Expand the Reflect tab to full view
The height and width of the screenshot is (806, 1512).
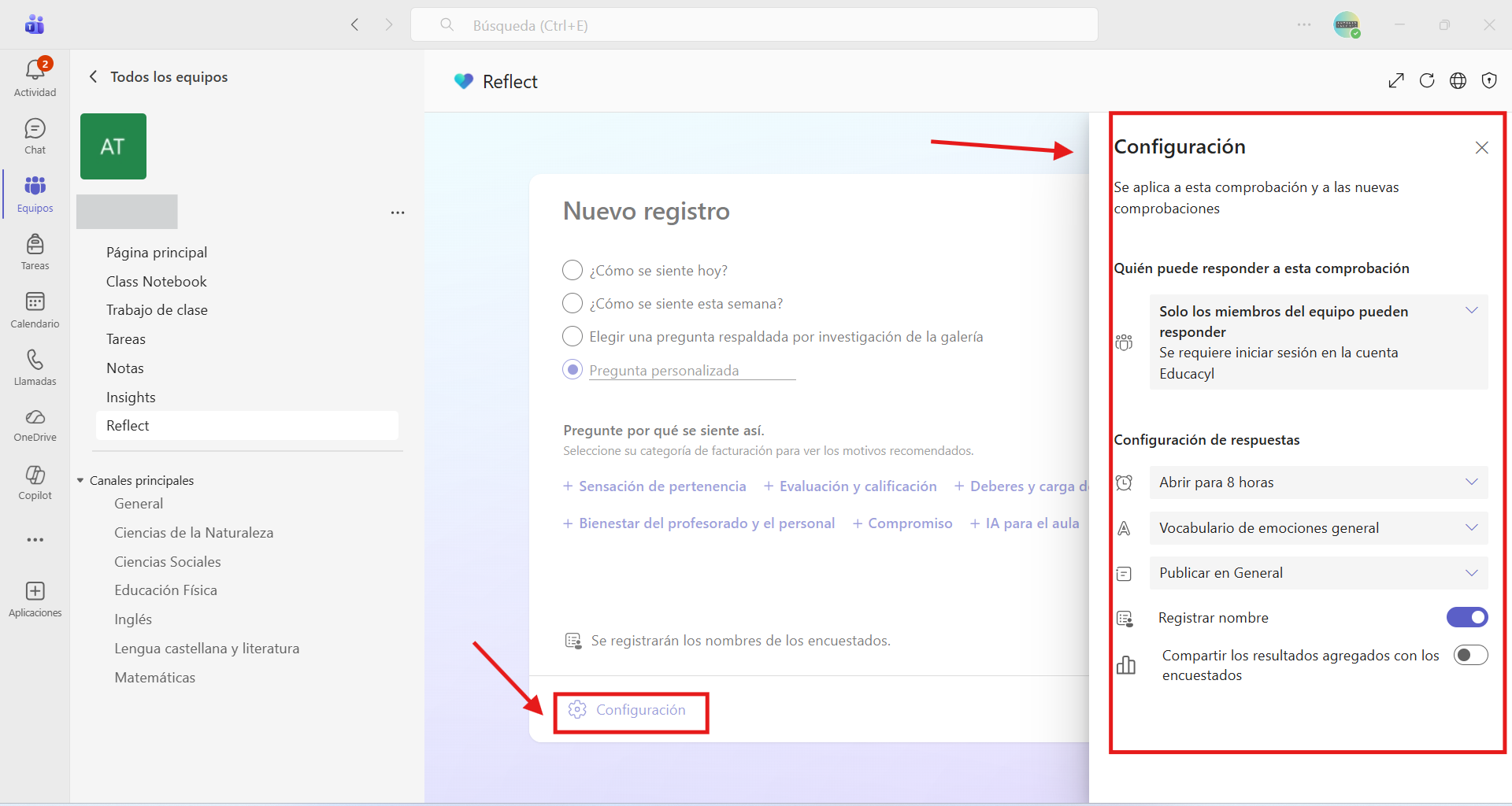pyautogui.click(x=1396, y=80)
